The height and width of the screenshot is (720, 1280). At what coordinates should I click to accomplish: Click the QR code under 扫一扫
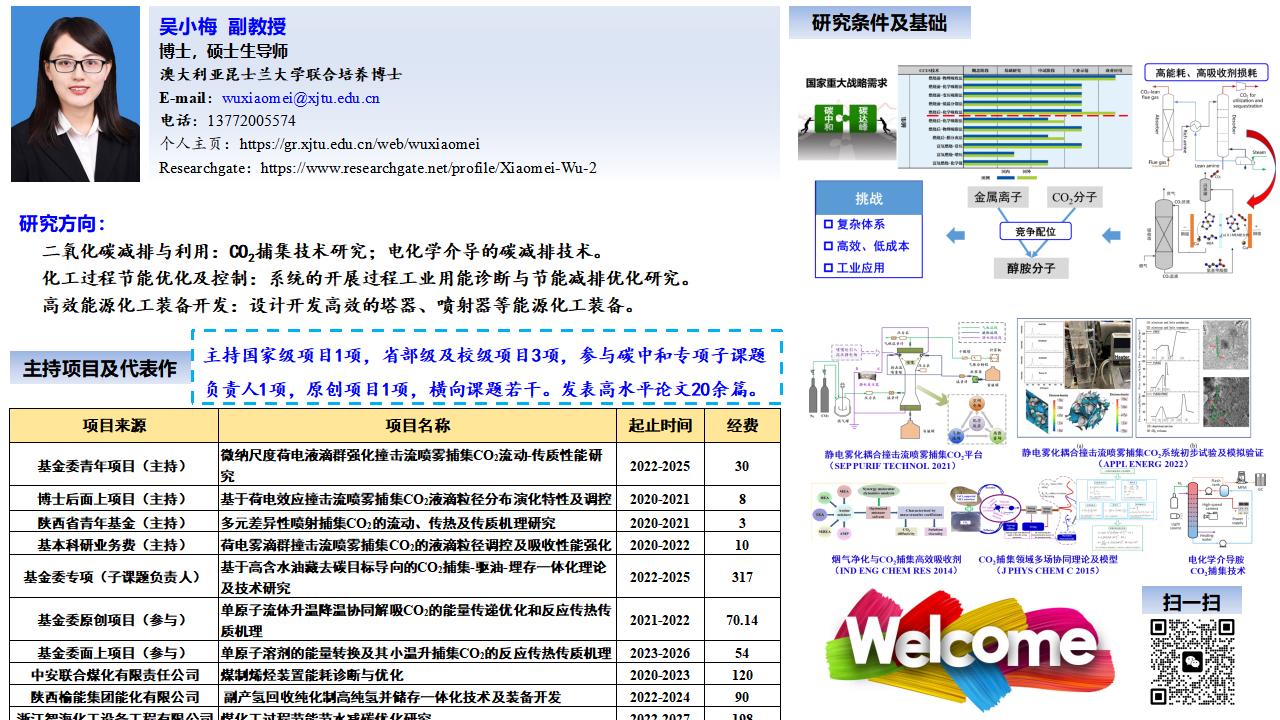coord(1191,661)
